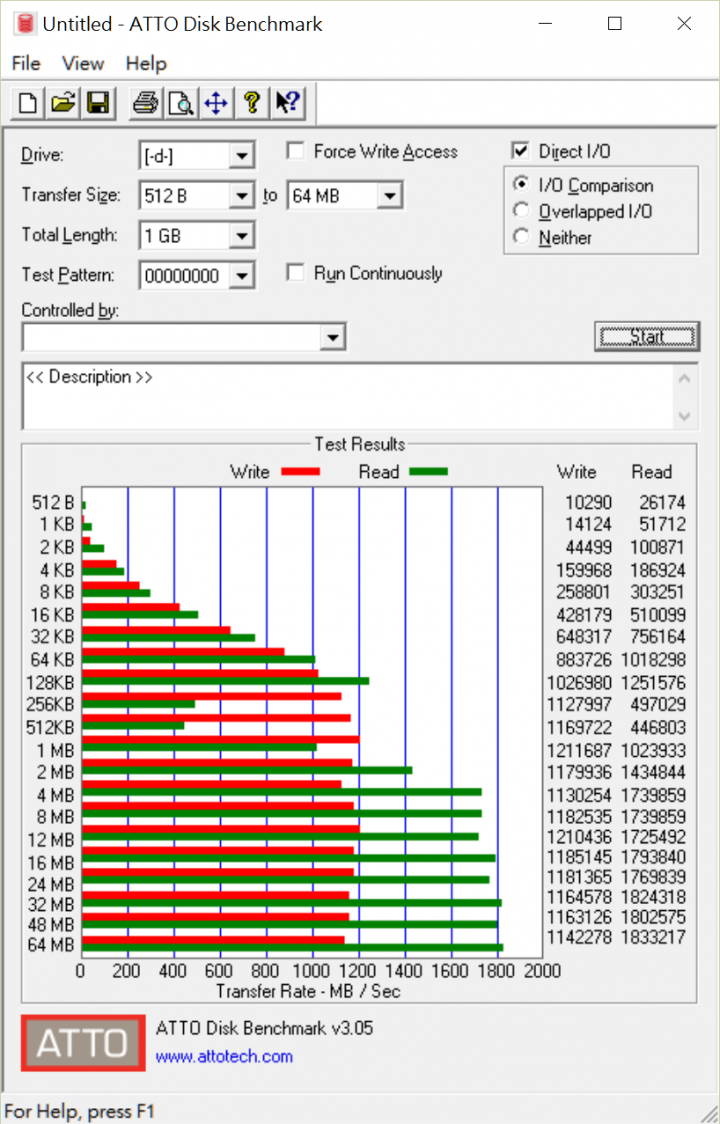Click the read value 446803
Viewport: 720px width, 1124px height.
[x=658, y=728]
